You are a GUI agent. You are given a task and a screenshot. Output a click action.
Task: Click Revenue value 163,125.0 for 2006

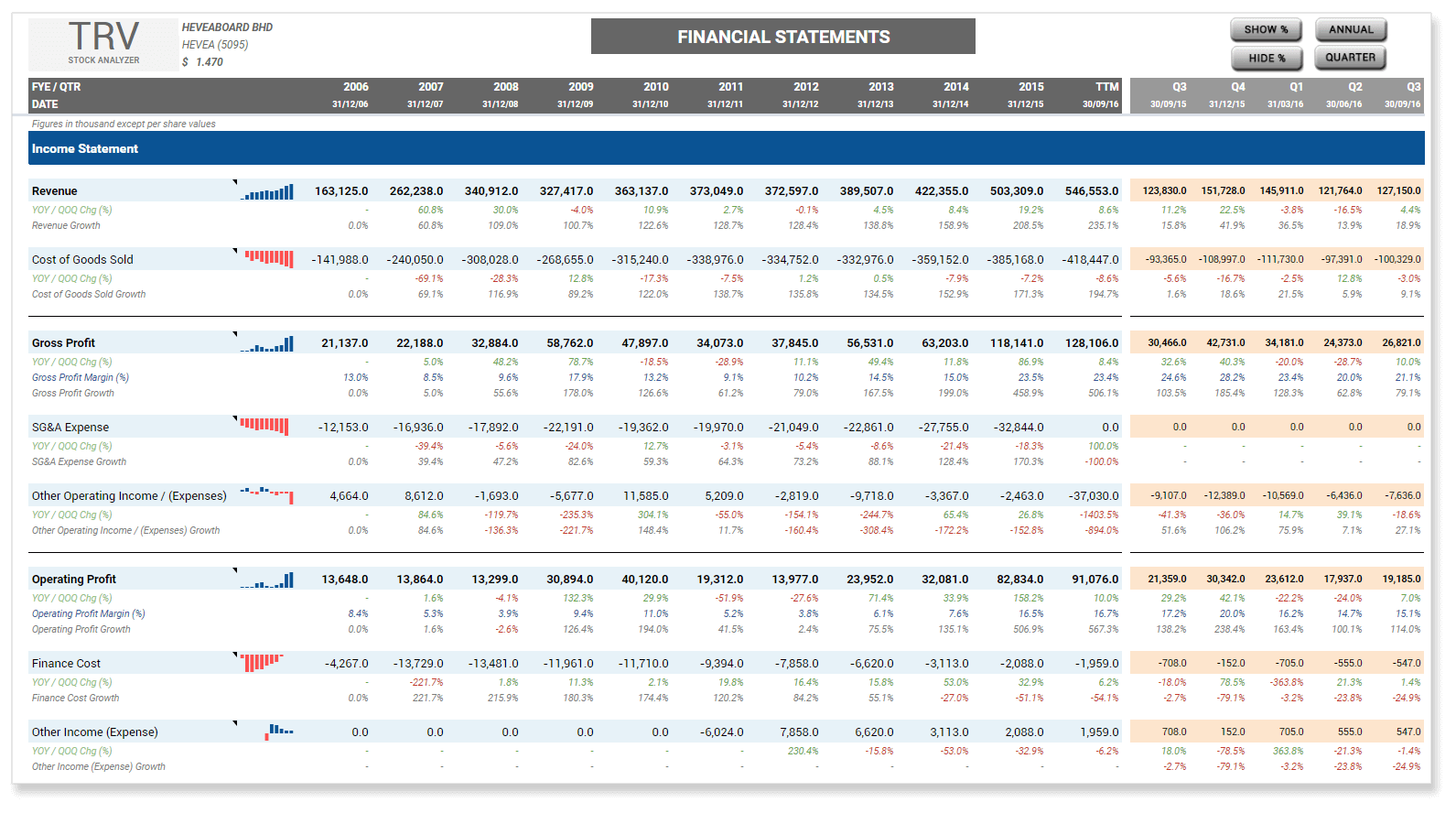click(341, 191)
